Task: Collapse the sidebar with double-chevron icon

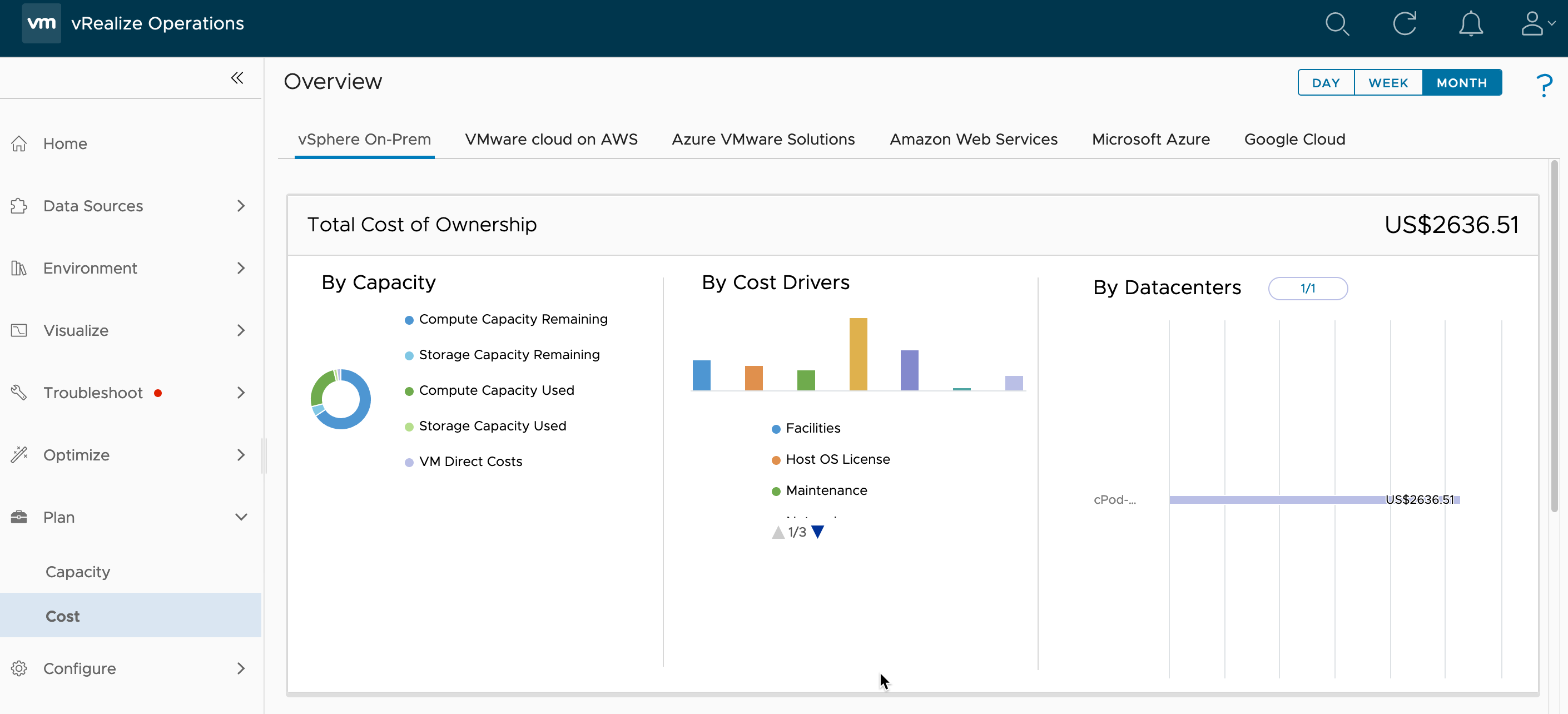Action: click(237, 78)
